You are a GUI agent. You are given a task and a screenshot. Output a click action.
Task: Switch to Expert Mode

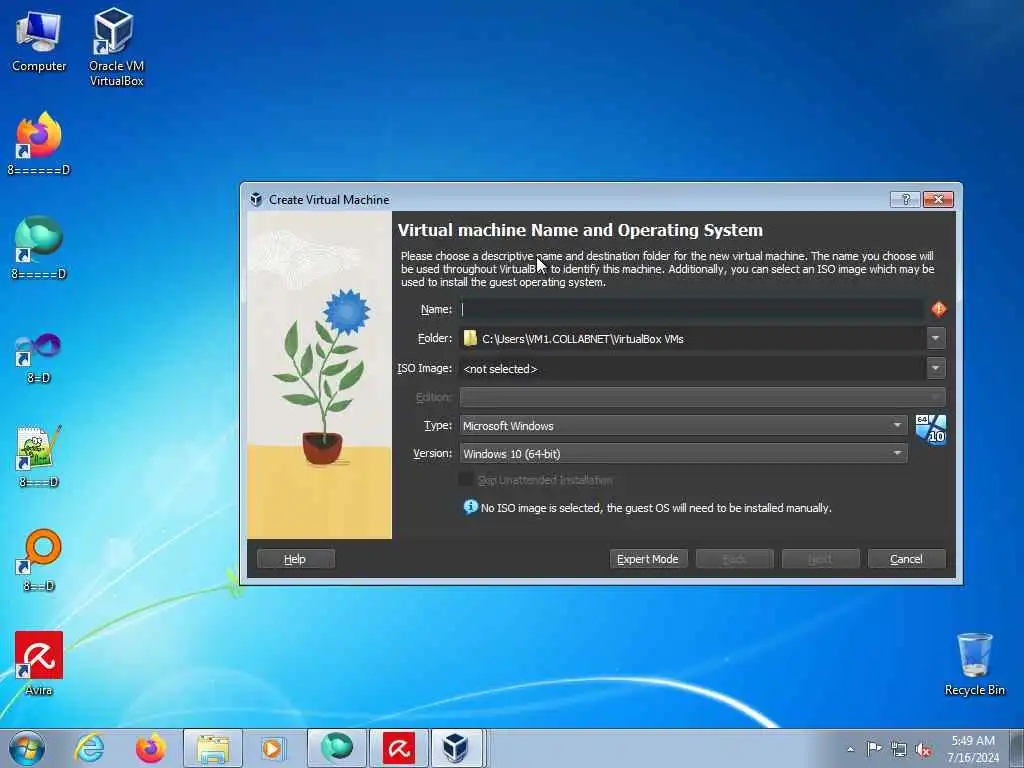tap(648, 559)
